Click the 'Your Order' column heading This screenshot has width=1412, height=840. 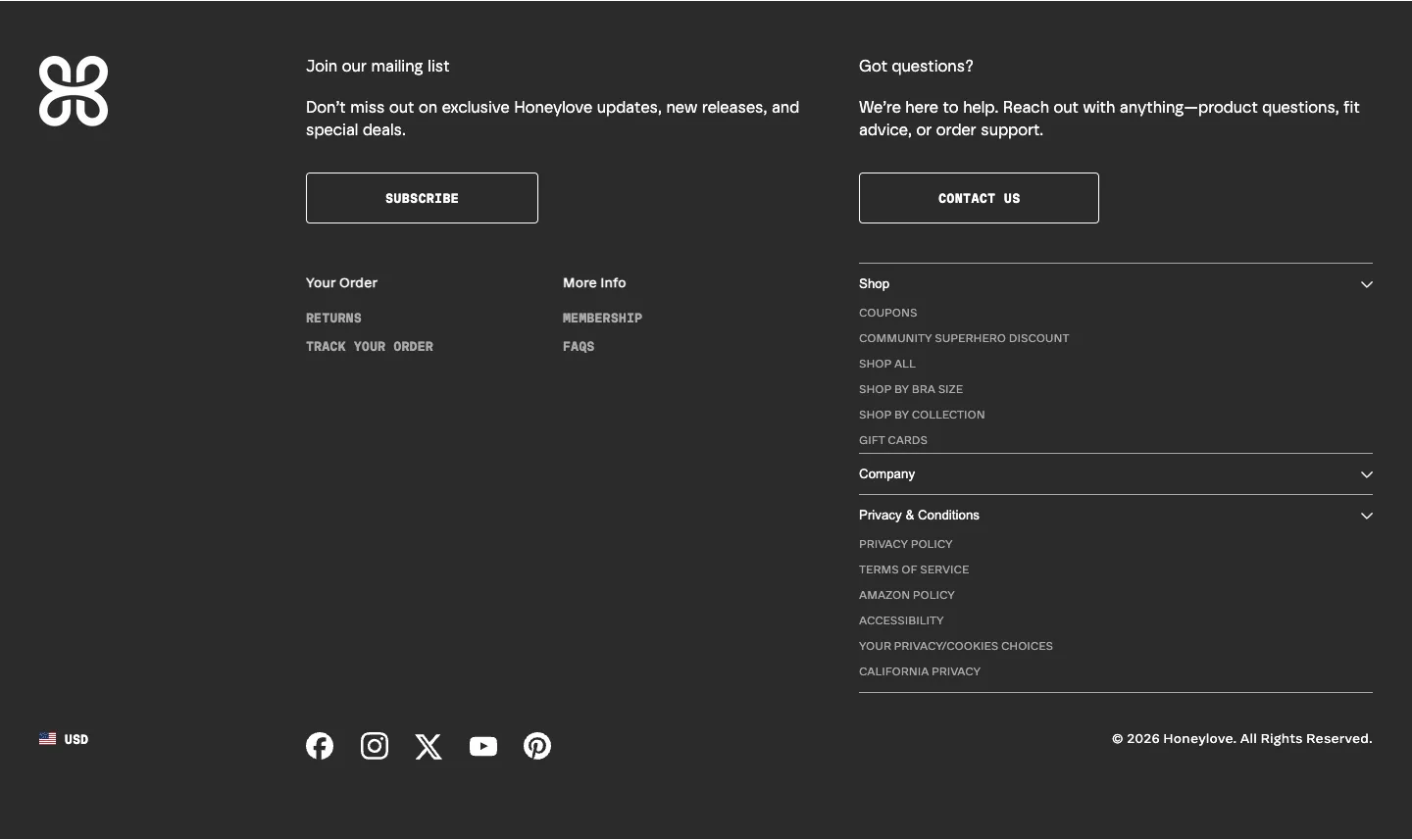341,282
